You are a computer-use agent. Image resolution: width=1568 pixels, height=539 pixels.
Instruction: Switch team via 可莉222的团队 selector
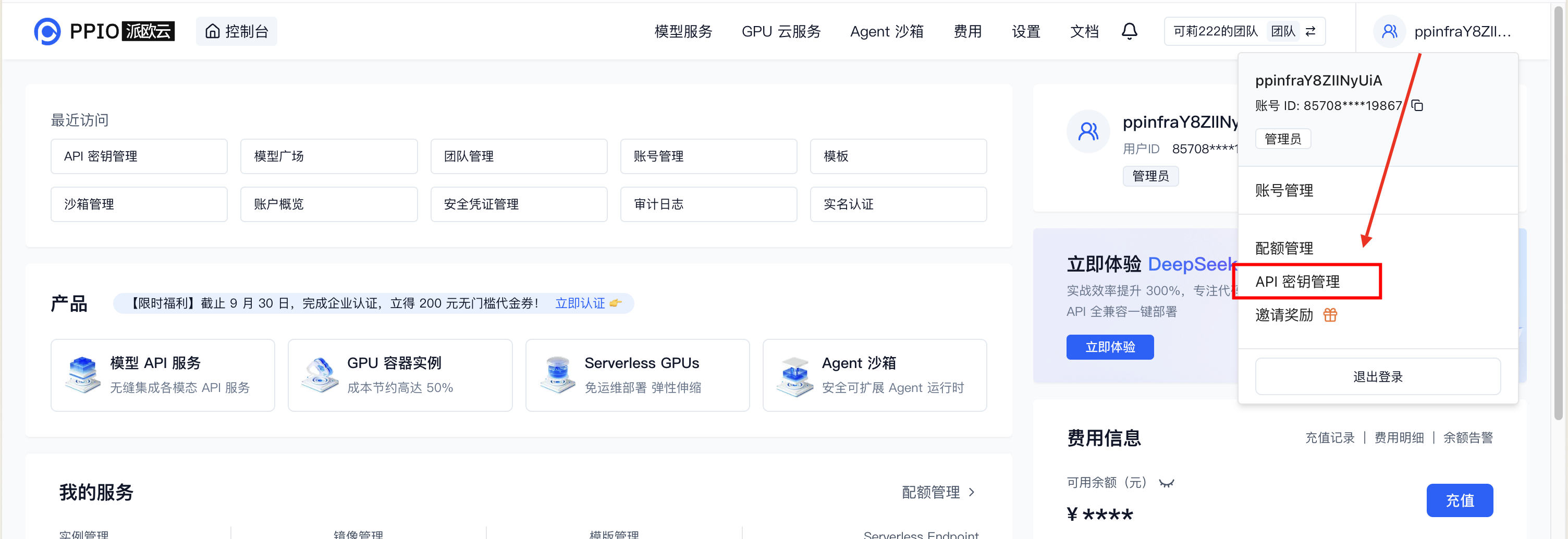click(1244, 31)
